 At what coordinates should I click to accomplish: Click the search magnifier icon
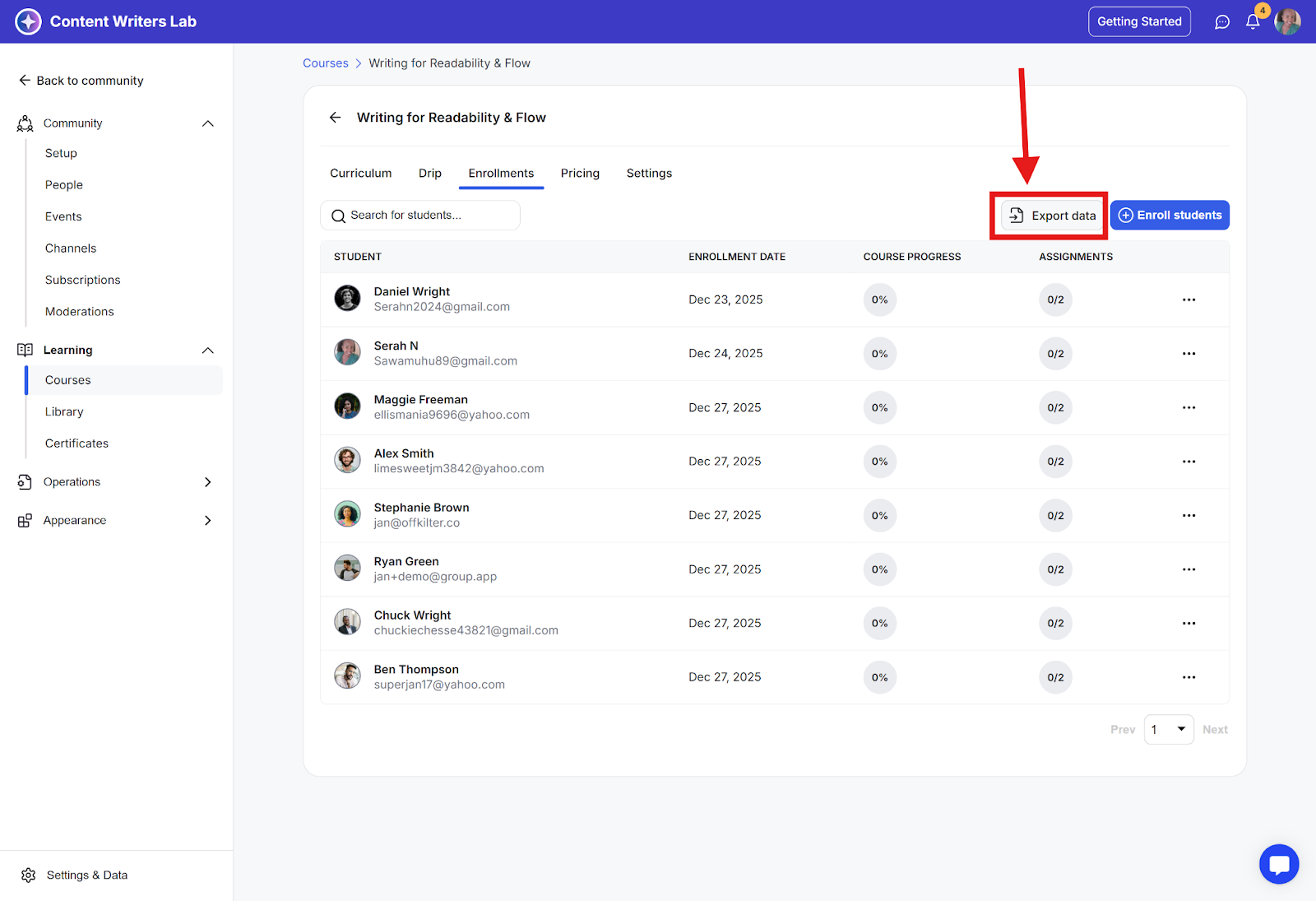point(338,216)
